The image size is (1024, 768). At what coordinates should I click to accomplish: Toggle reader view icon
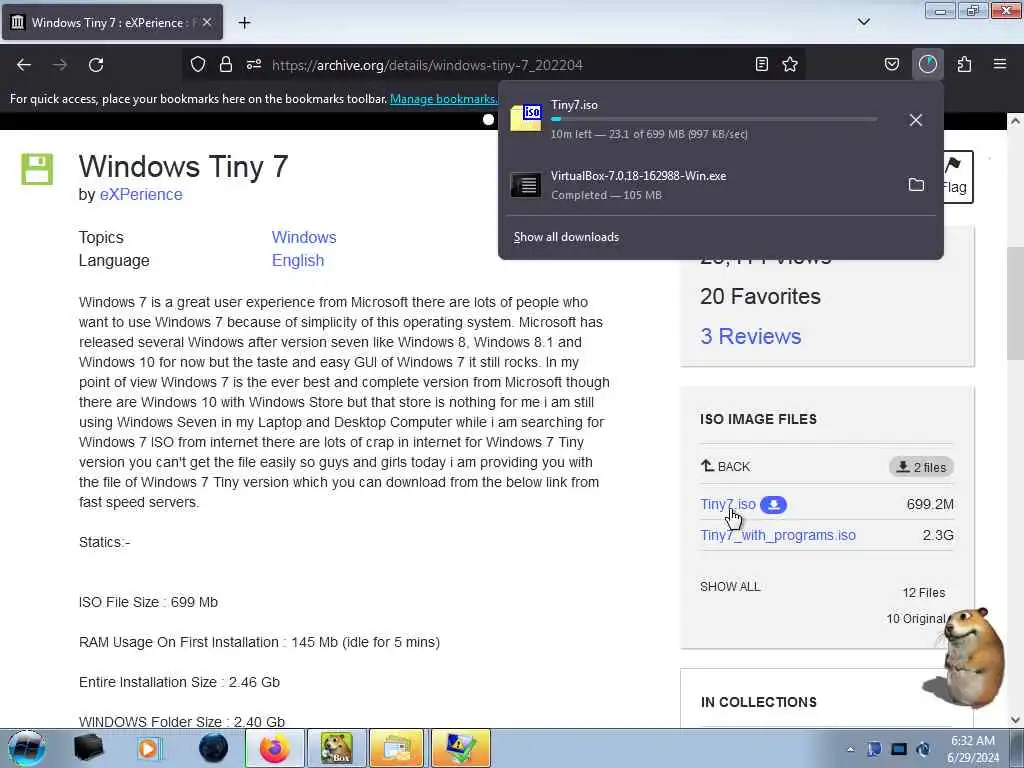pos(761,64)
